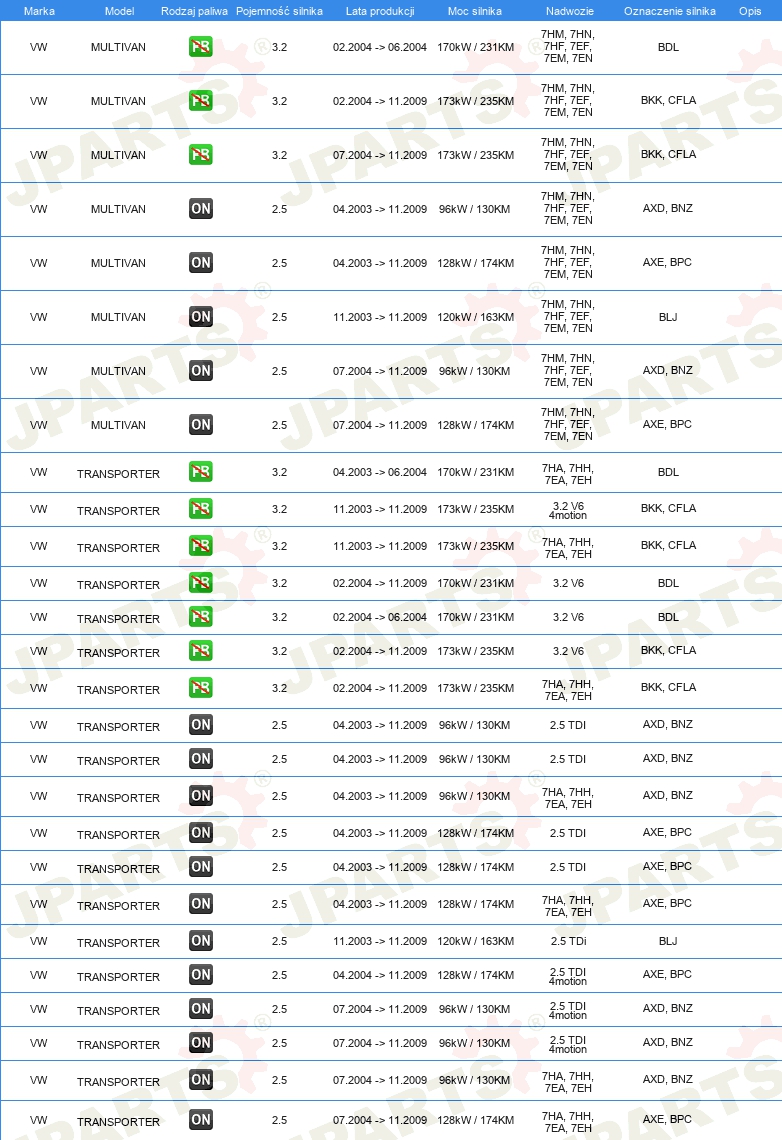Click 2.5 TDI 4motion in the 128kW/174KM row
Viewport: 782px width, 1140px height.
click(x=568, y=976)
